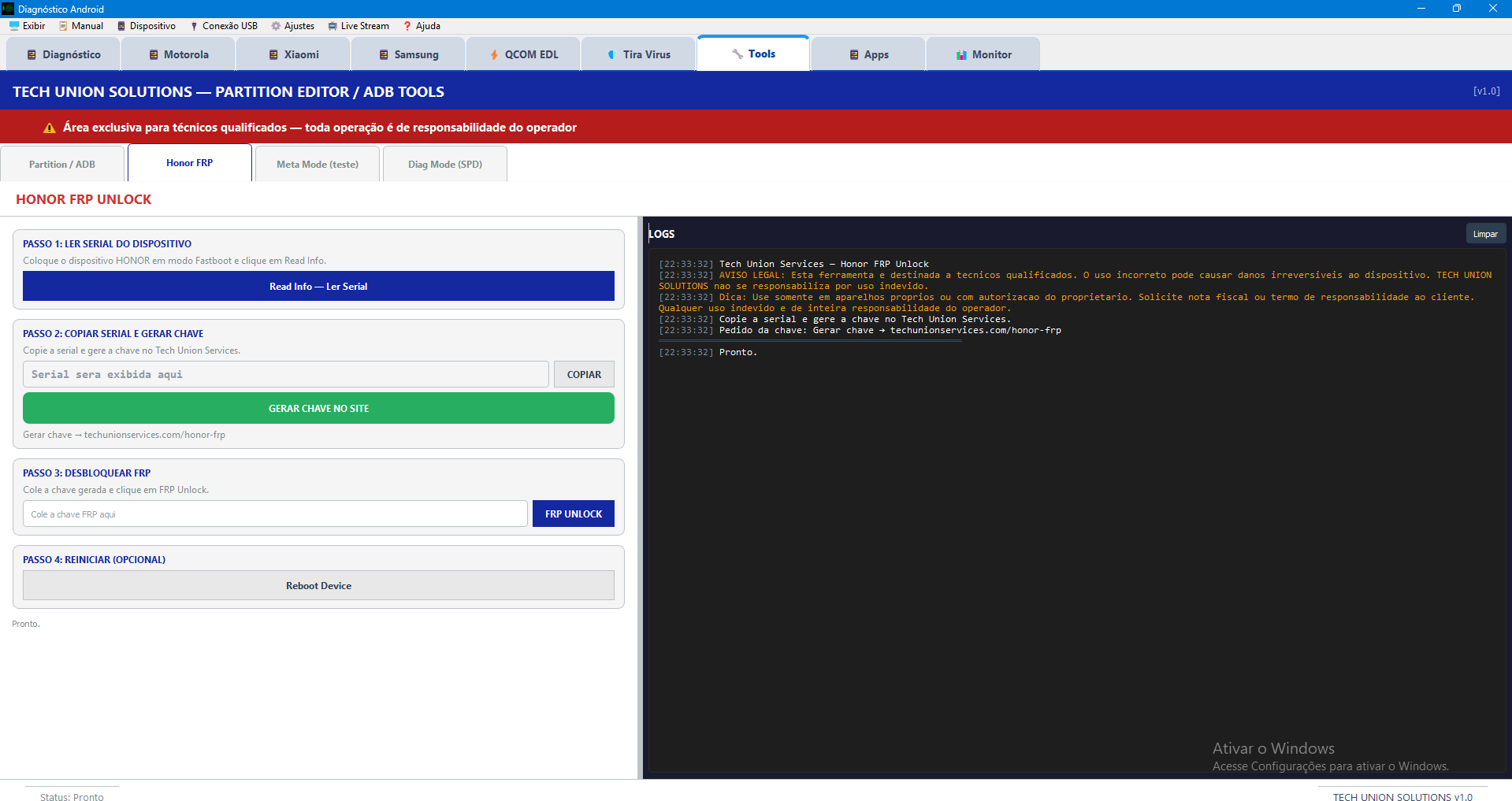
Task: Click the Tools wrench icon
Action: (x=737, y=54)
